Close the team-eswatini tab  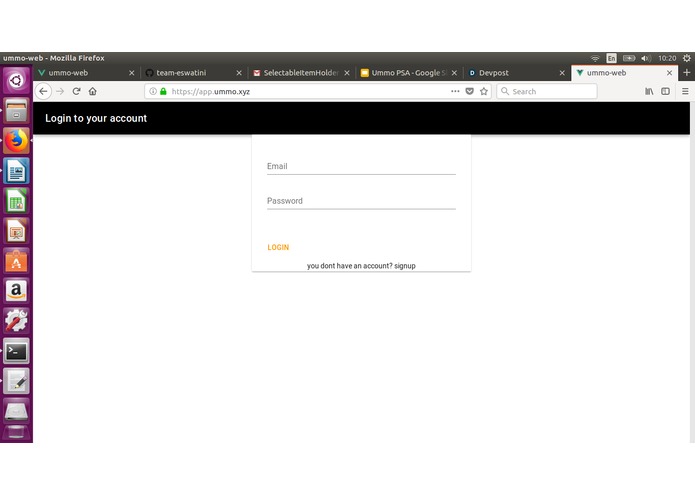coord(239,73)
